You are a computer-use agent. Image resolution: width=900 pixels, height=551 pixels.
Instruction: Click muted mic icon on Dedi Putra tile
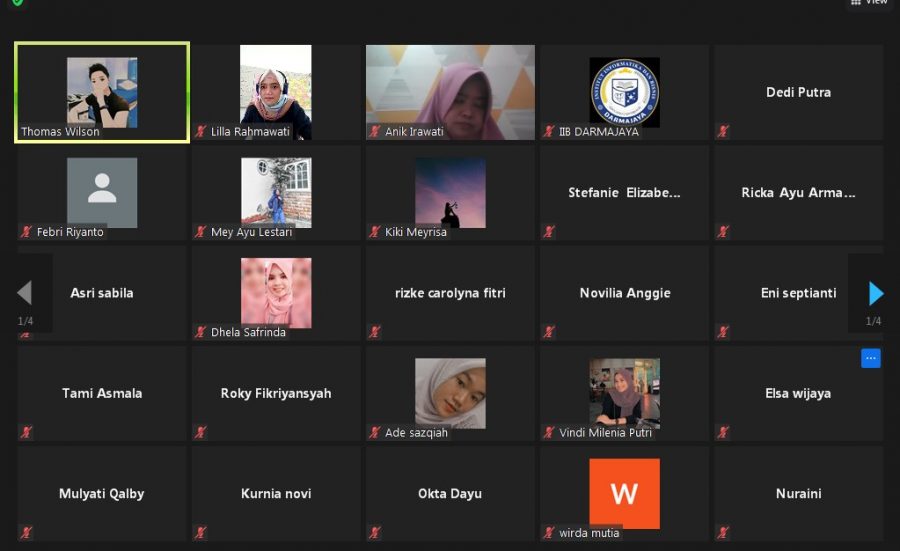tap(723, 131)
